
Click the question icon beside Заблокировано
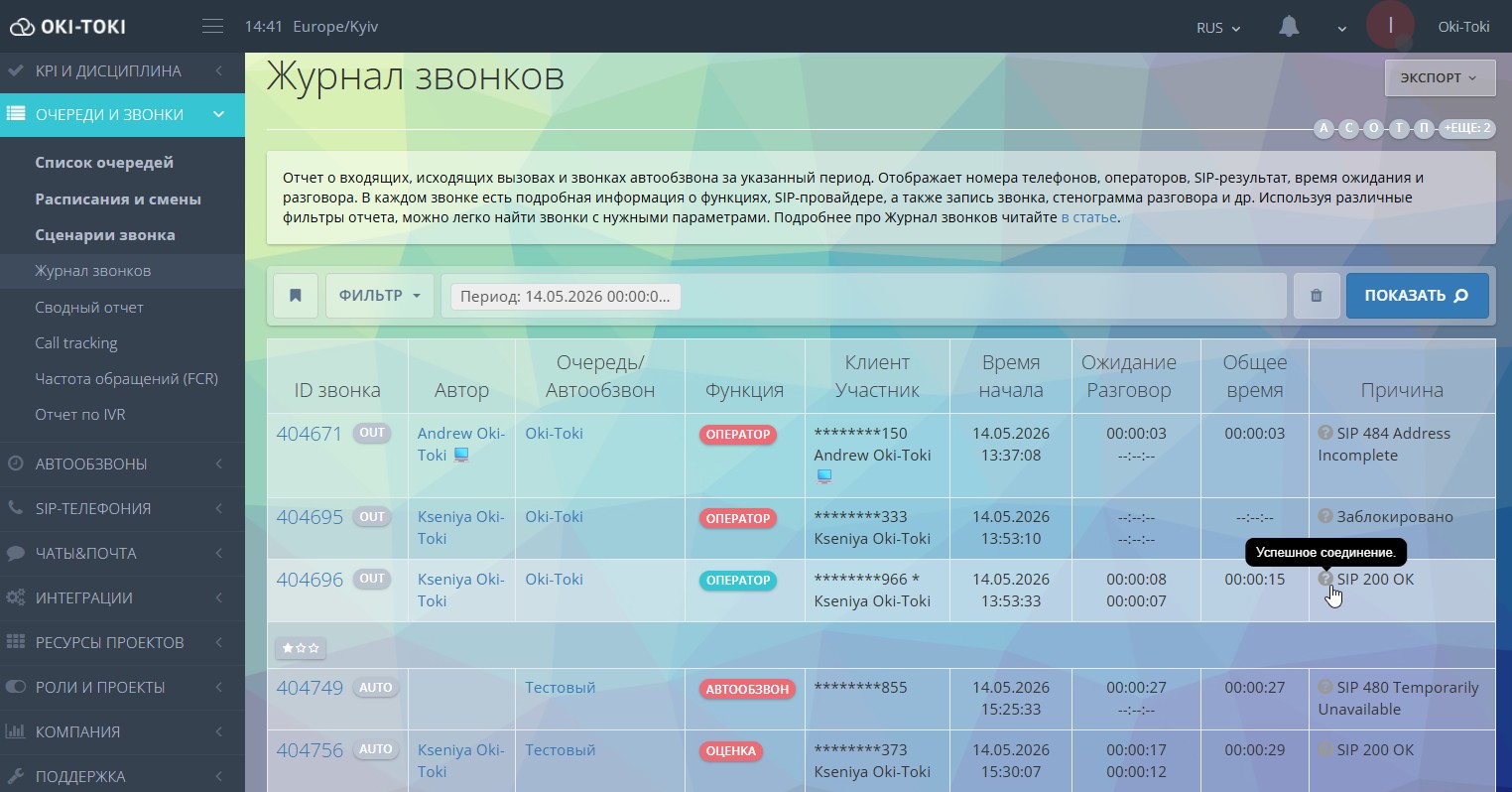[1324, 516]
